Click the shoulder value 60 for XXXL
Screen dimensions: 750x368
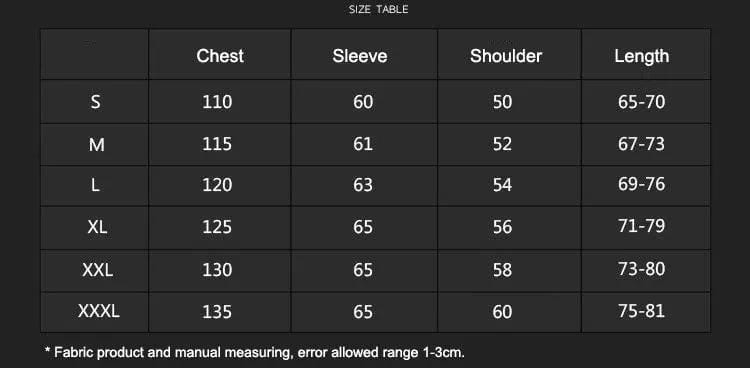tap(502, 312)
